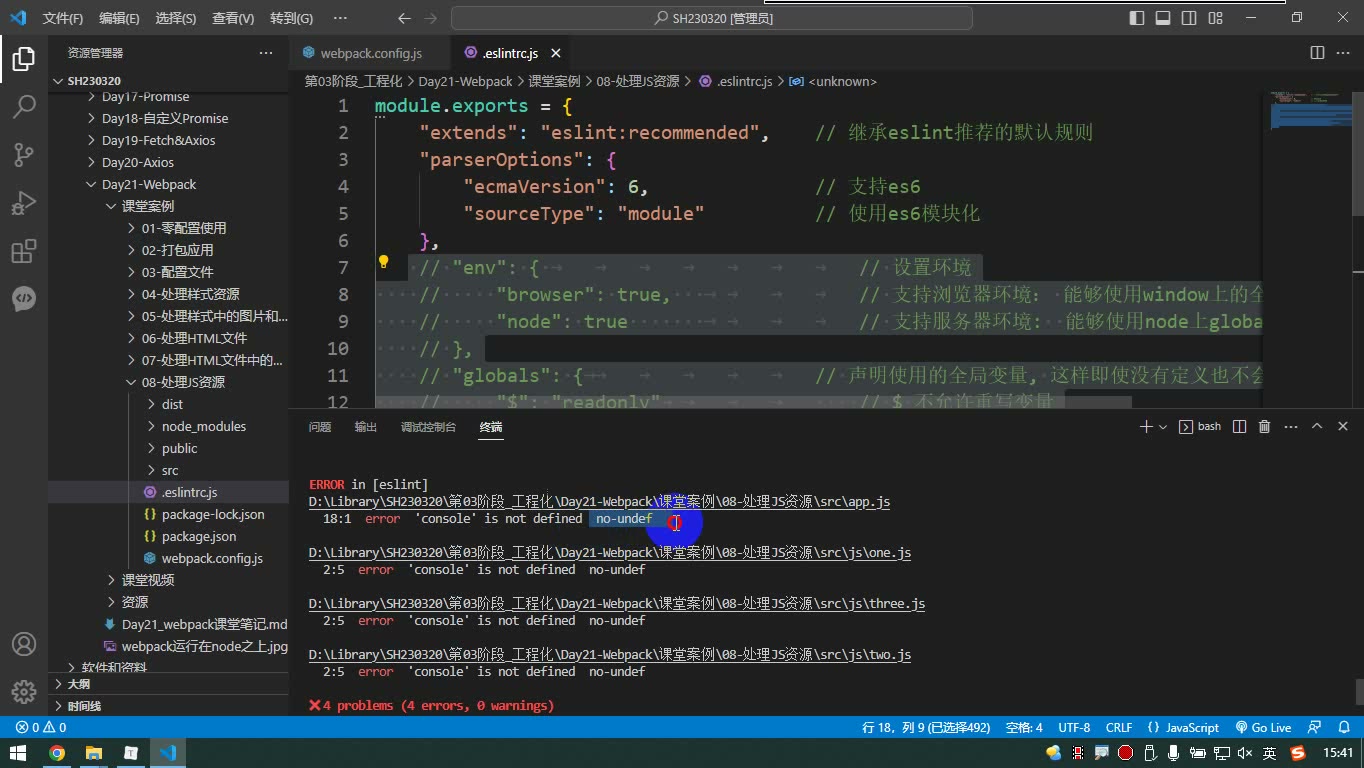
Task: Maximize panel size with the up chevron
Action: tap(1317, 426)
